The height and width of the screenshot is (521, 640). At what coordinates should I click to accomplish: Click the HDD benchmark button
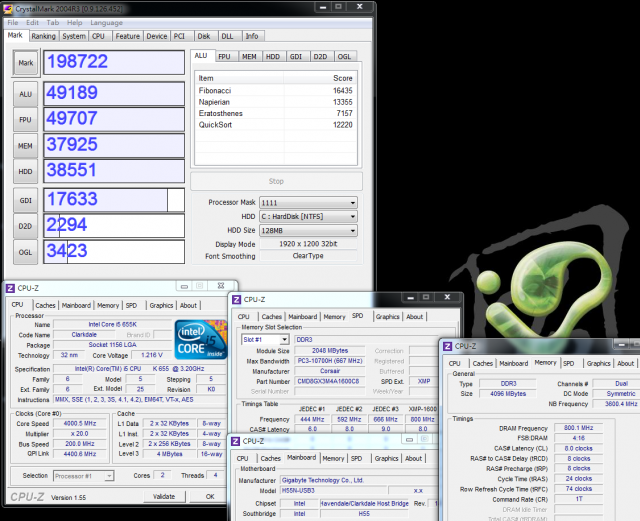25,171
